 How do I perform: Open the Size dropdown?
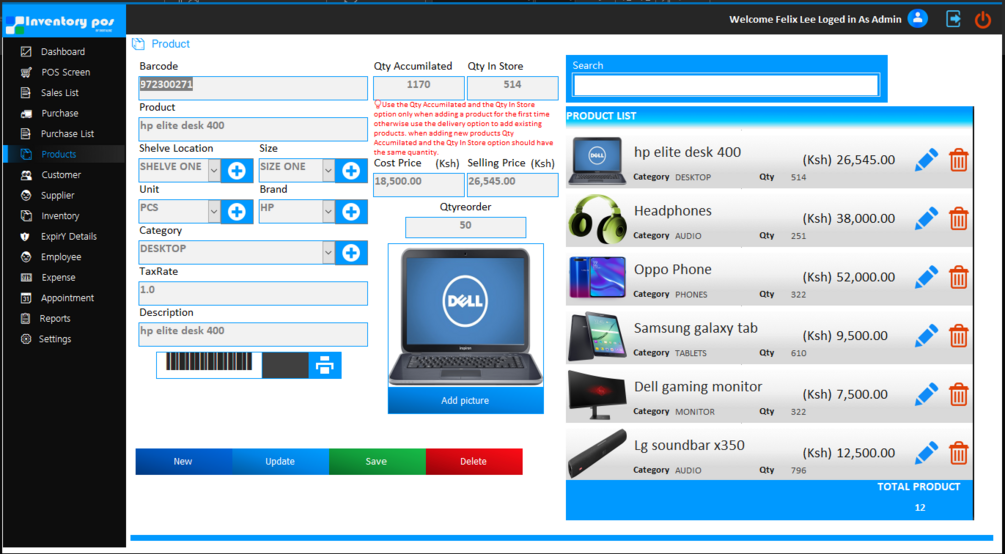[328, 171]
